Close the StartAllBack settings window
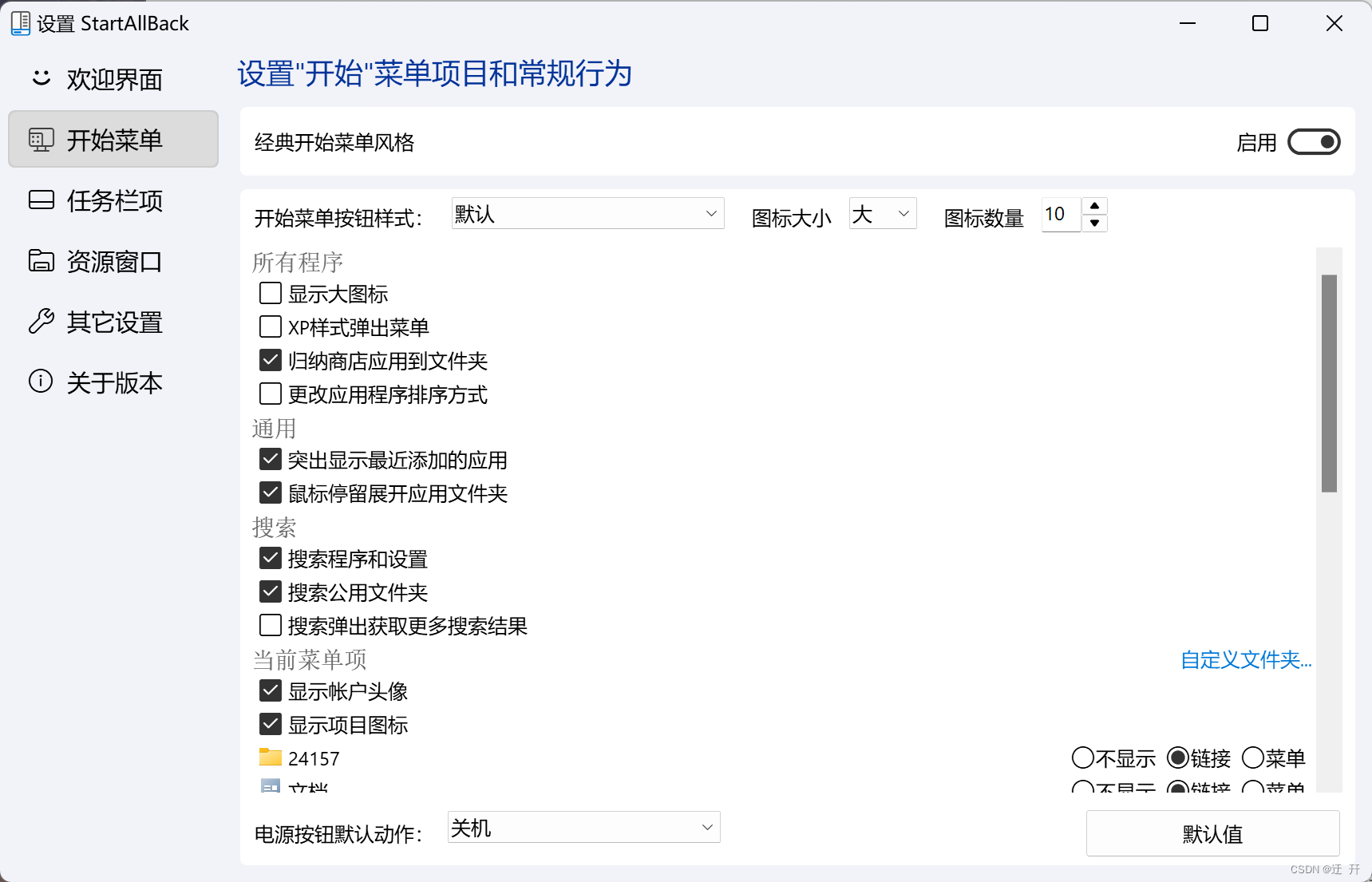The height and width of the screenshot is (882, 1372). 1334,23
